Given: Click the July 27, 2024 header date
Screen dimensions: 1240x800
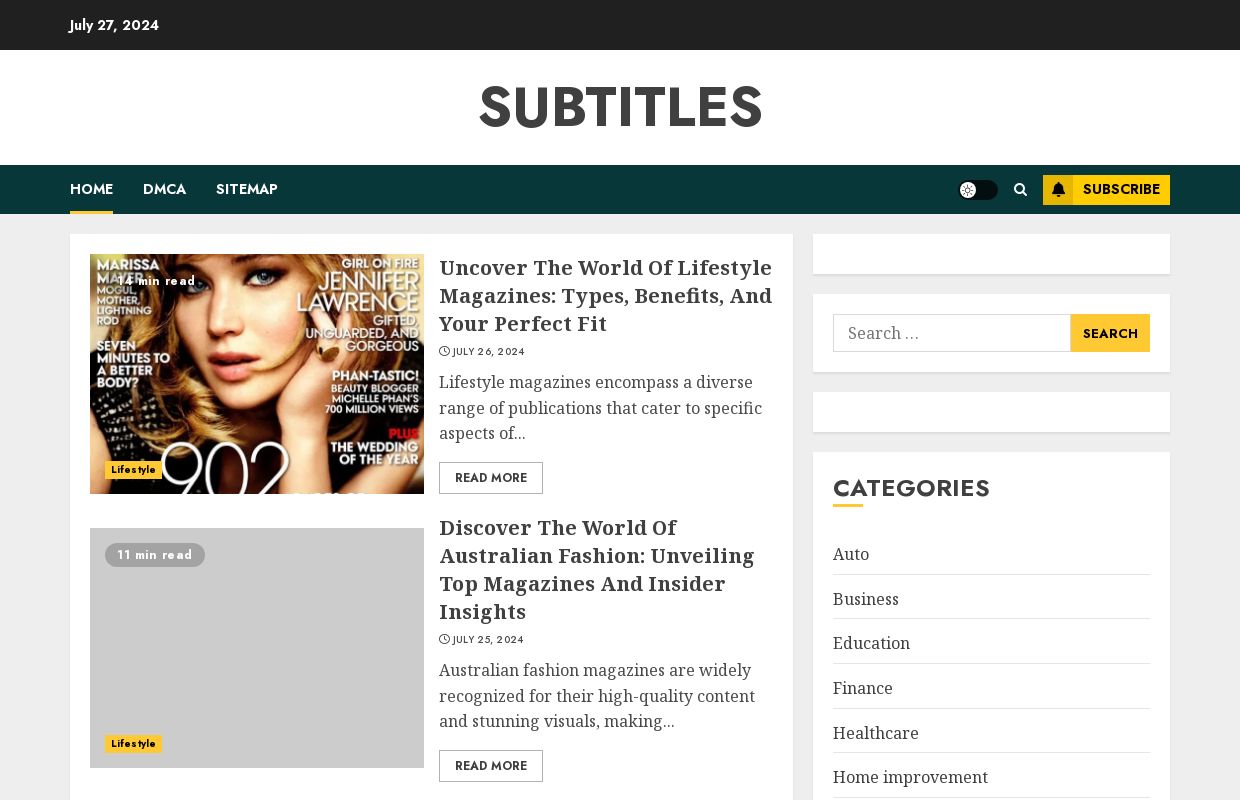Looking at the screenshot, I should pyautogui.click(x=114, y=25).
